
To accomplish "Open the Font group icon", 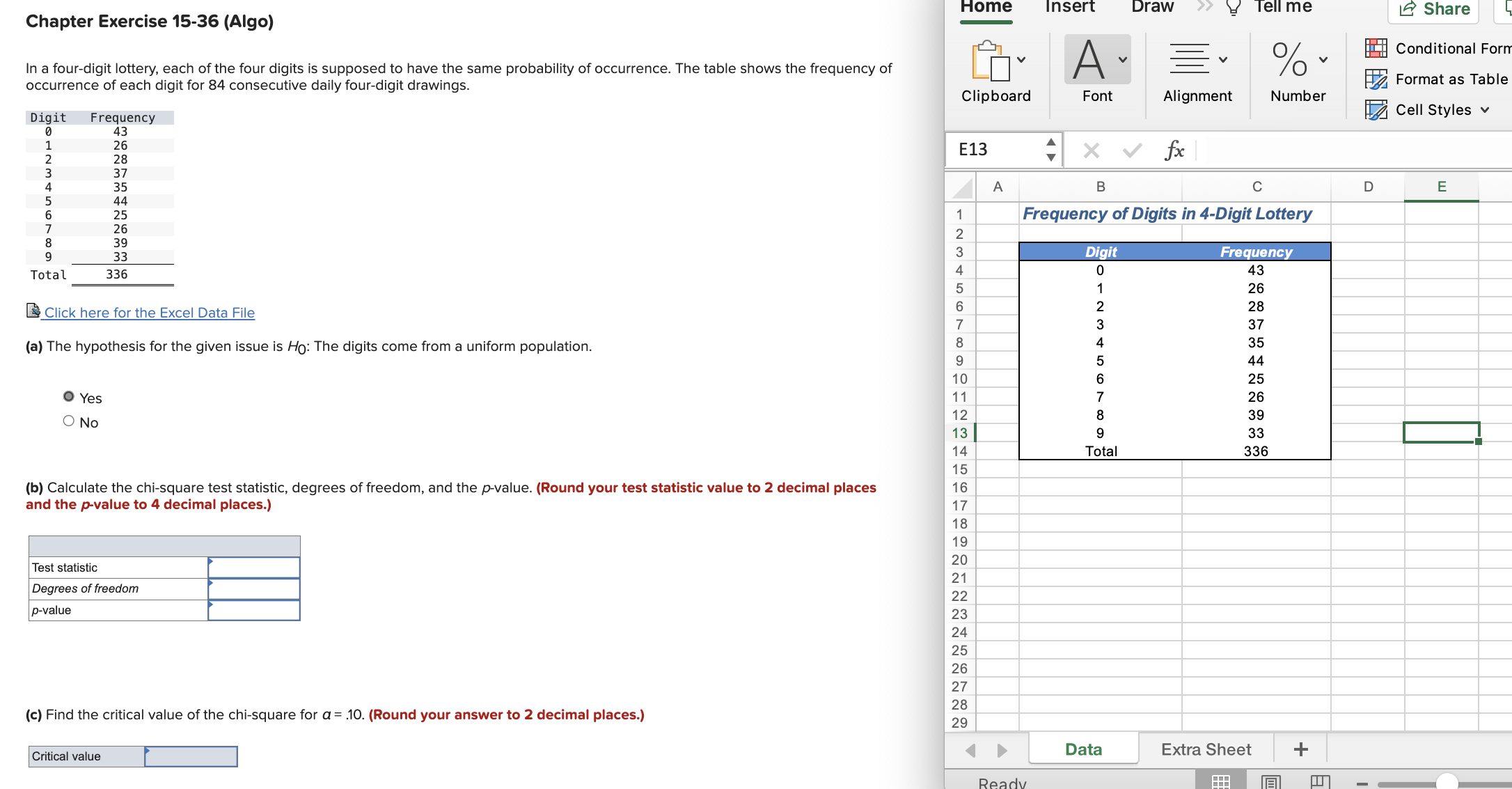I will pos(1089,60).
